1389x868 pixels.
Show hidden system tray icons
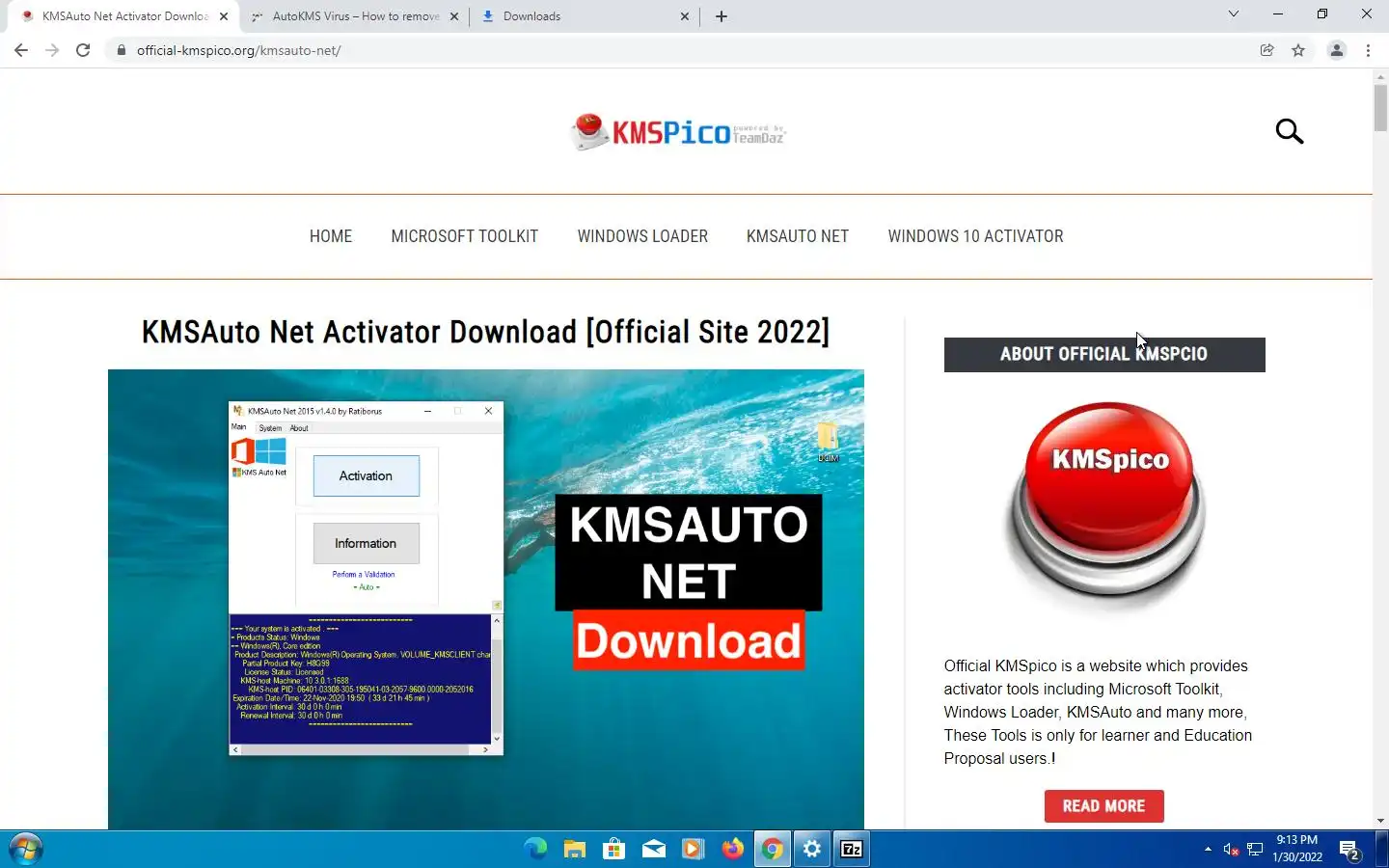pos(1208,849)
